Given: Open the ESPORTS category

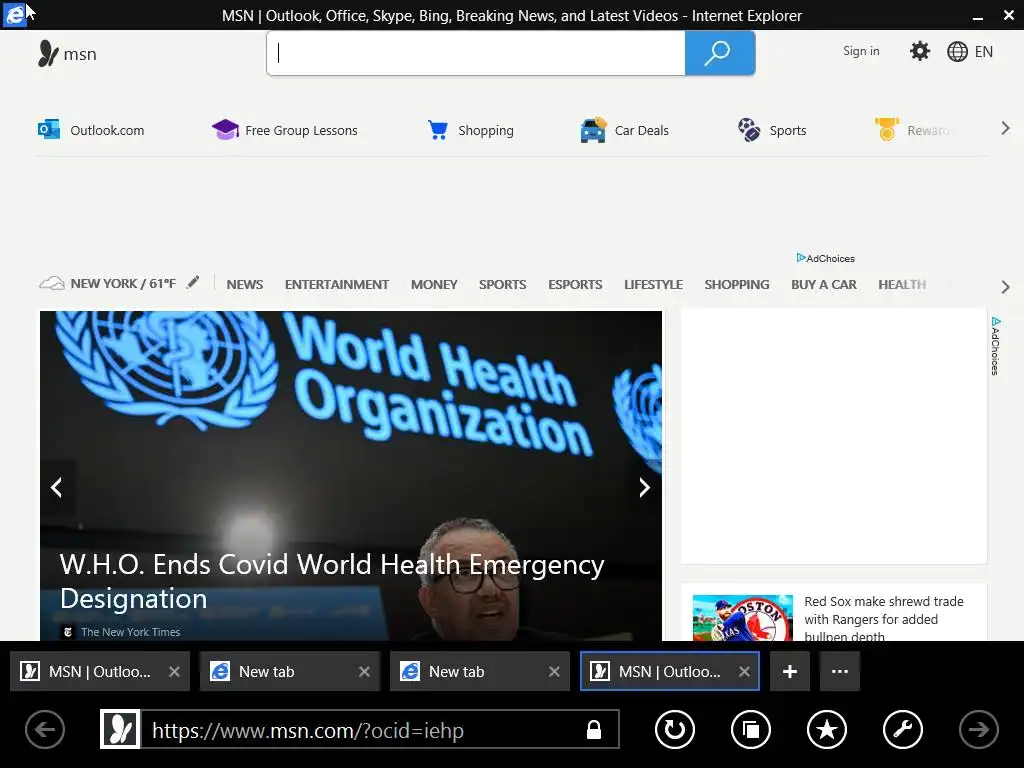Looking at the screenshot, I should (575, 285).
